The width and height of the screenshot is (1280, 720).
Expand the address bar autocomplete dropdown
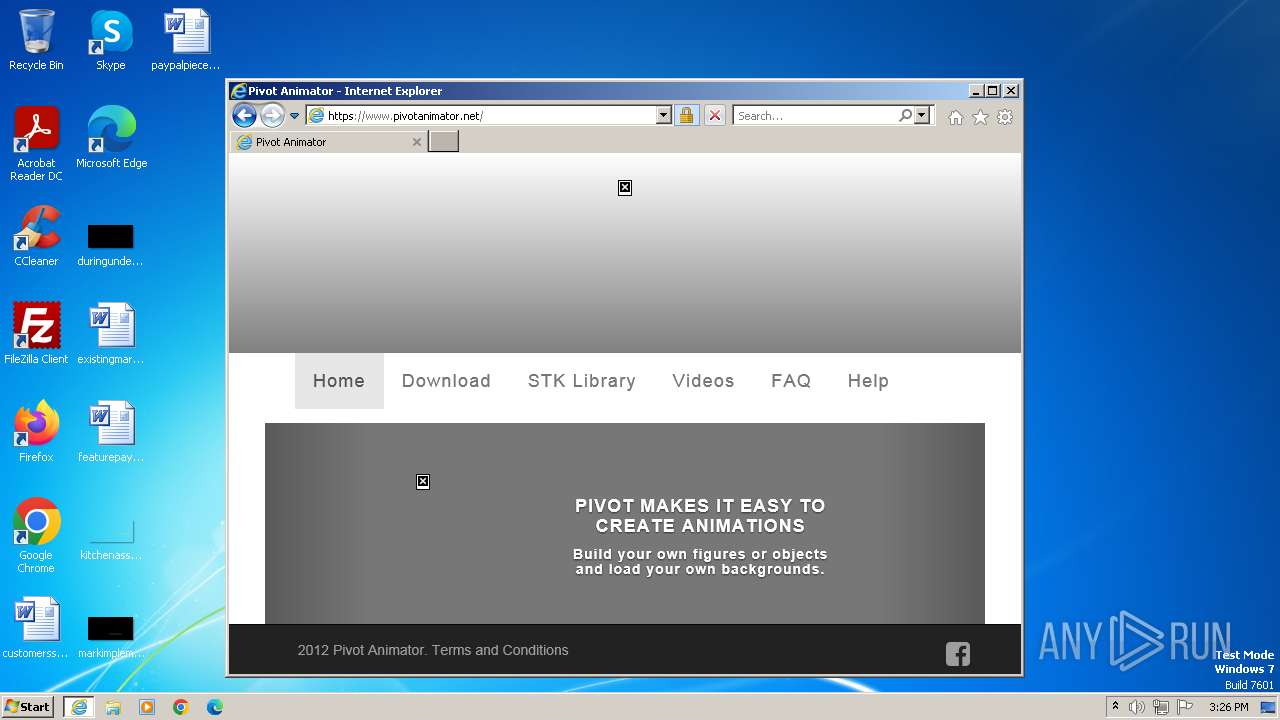663,116
